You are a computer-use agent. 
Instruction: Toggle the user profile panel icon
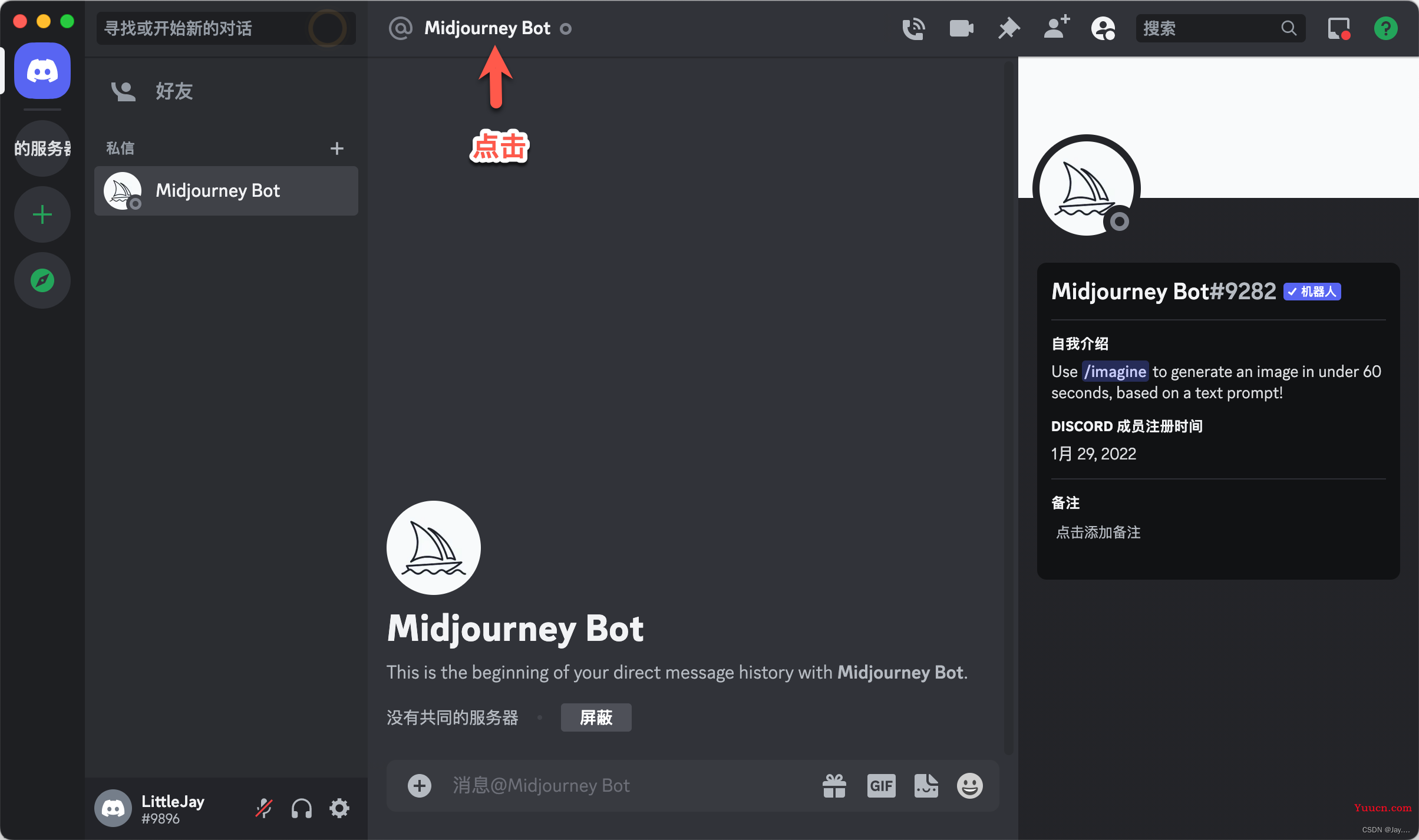click(1103, 28)
